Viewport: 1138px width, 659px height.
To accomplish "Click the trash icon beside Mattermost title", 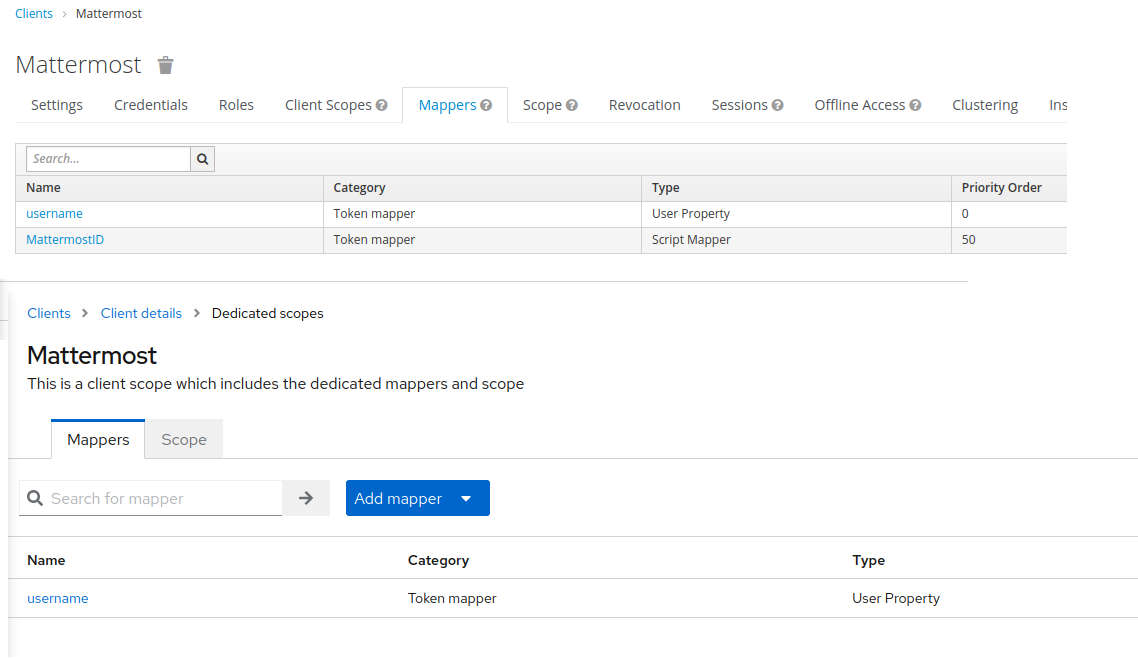I will 166,66.
